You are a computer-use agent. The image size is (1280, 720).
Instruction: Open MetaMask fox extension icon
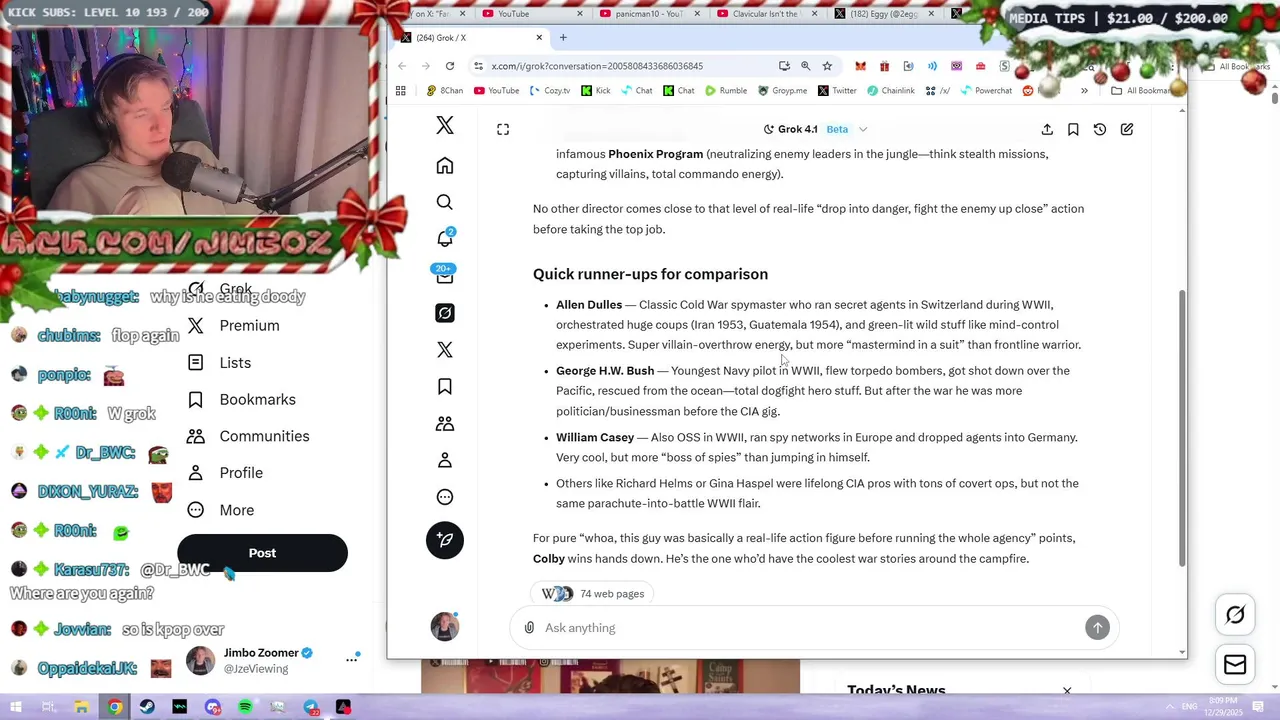click(x=860, y=66)
